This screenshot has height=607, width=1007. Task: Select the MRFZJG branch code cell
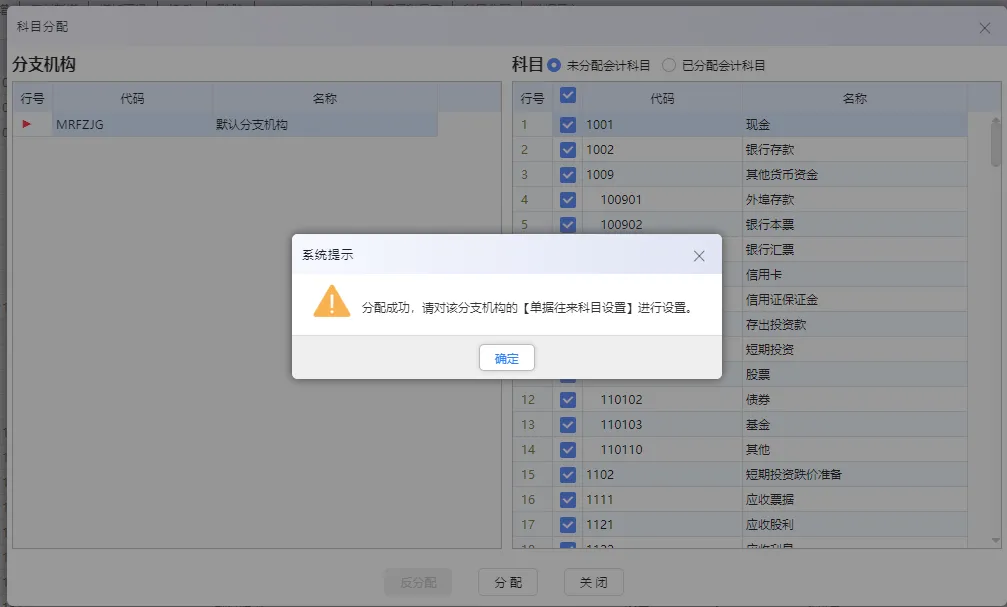(x=132, y=124)
